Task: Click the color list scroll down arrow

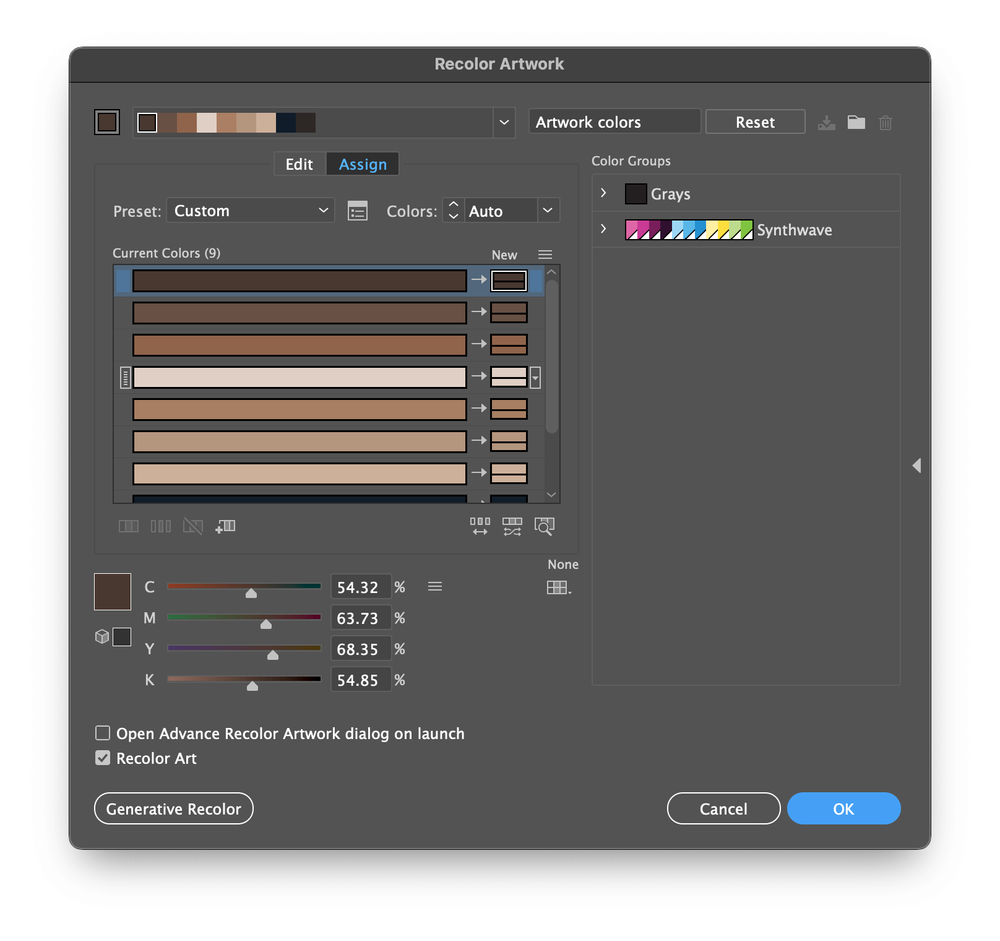Action: click(x=552, y=494)
